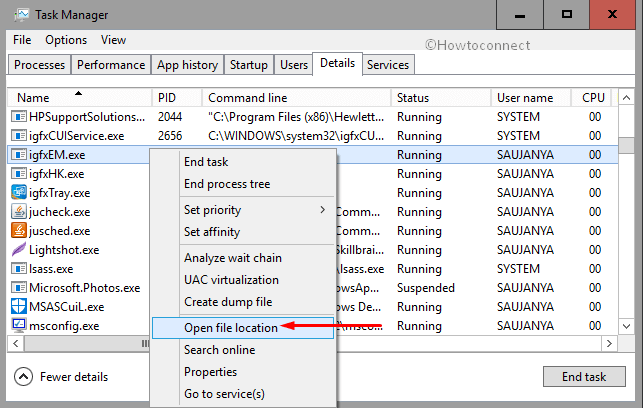Click the HPSupportSolutions process icon
The image size is (643, 408).
point(18,117)
